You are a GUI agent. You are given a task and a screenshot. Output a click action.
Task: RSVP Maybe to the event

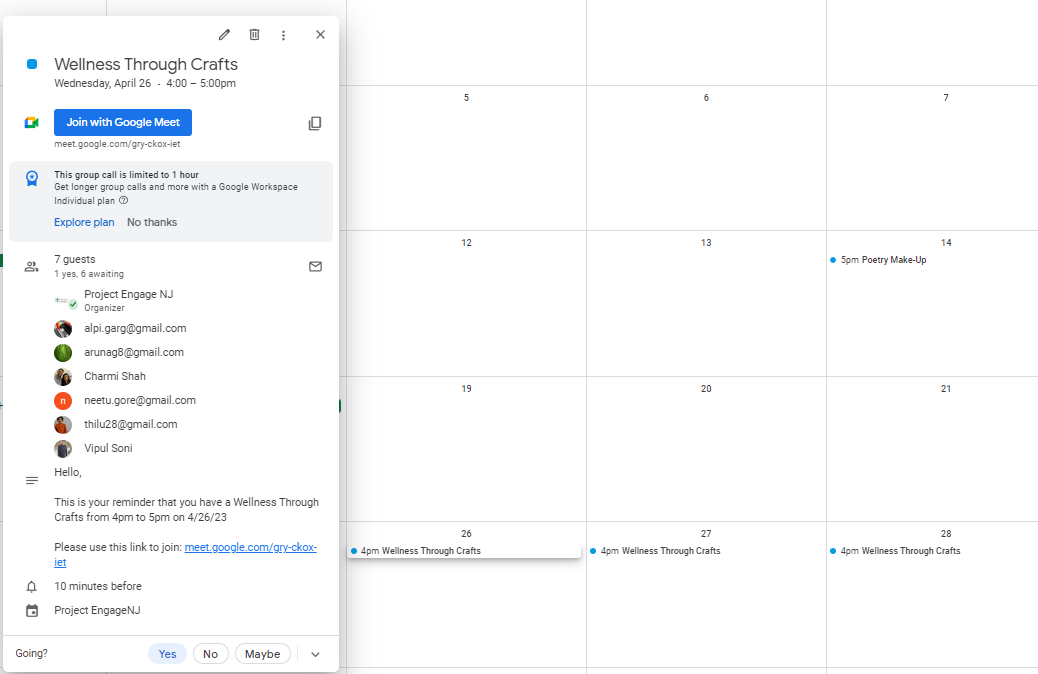click(263, 653)
